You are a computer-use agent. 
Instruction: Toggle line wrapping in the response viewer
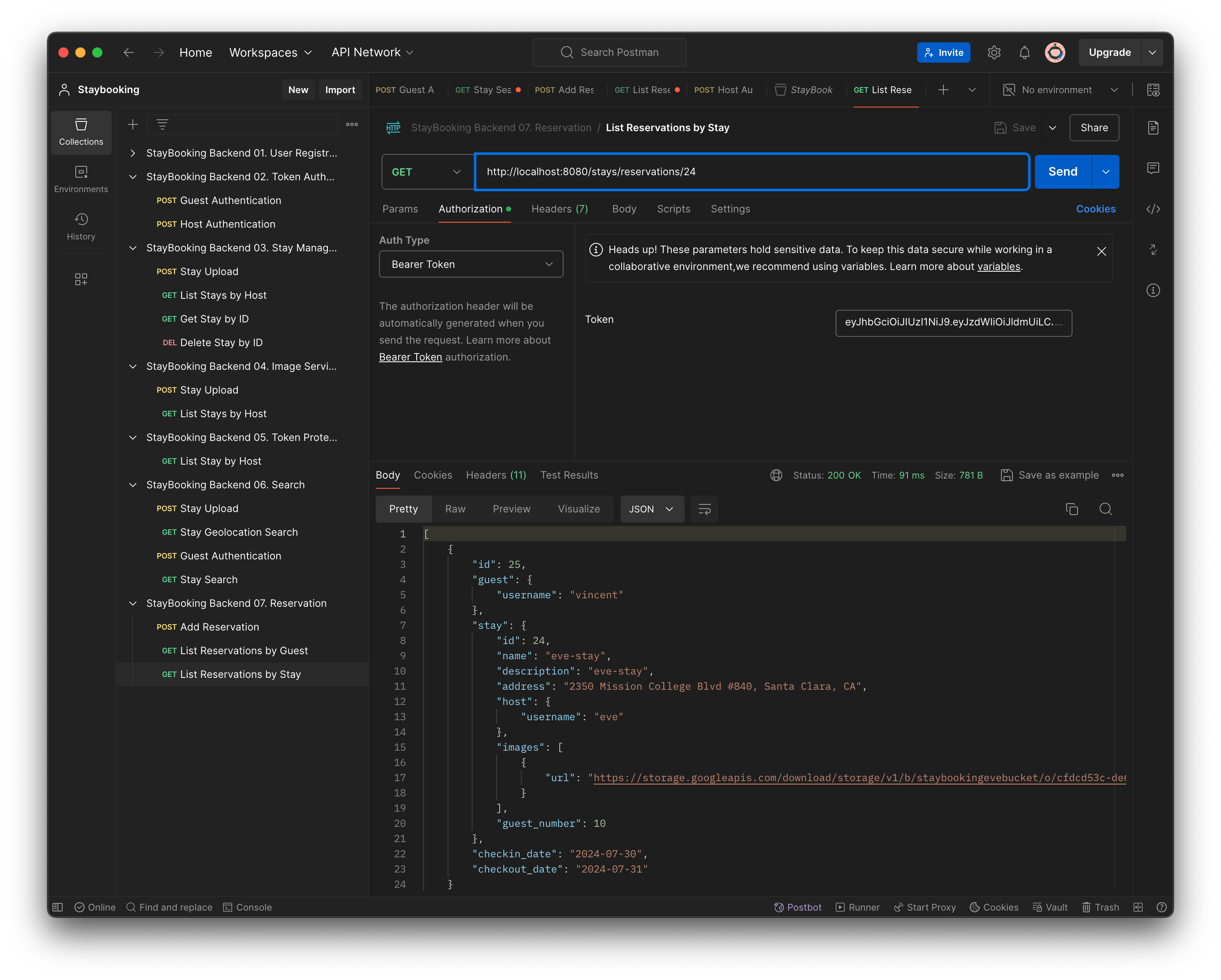(704, 509)
